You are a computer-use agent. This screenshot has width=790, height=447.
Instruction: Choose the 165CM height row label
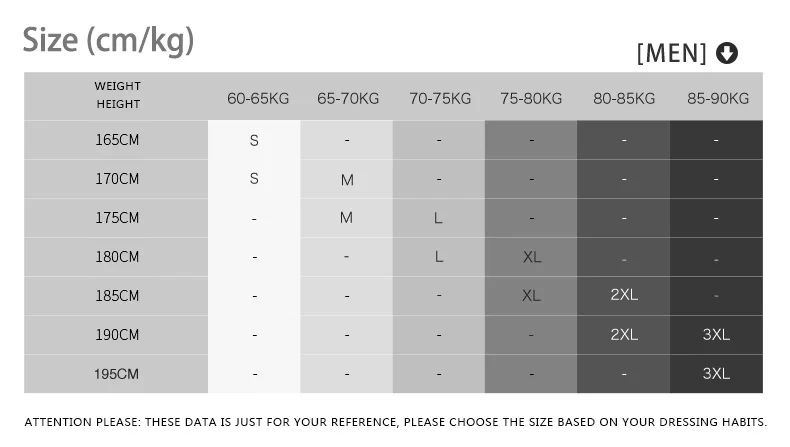(x=117, y=140)
